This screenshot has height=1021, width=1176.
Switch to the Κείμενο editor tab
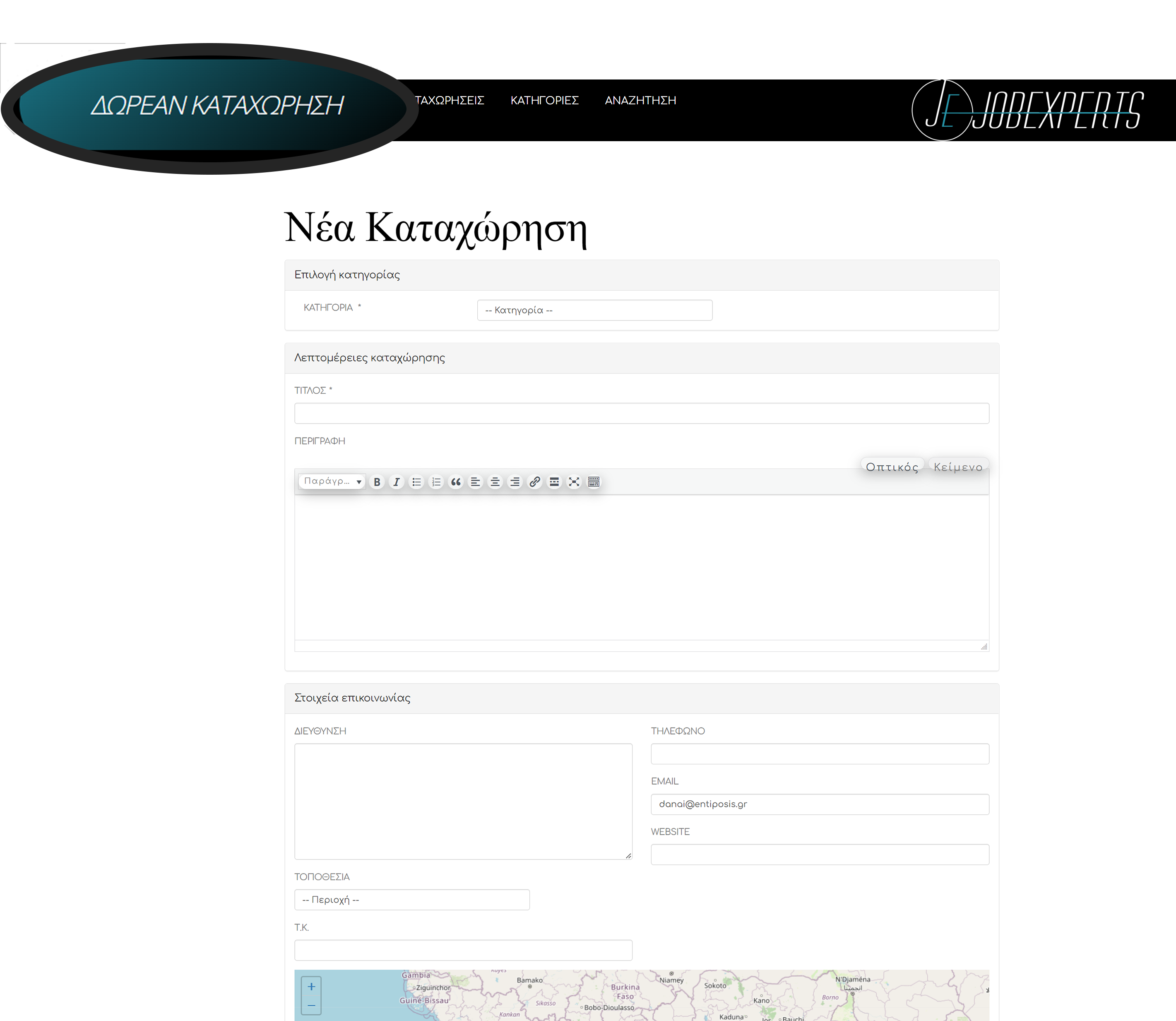click(x=957, y=467)
